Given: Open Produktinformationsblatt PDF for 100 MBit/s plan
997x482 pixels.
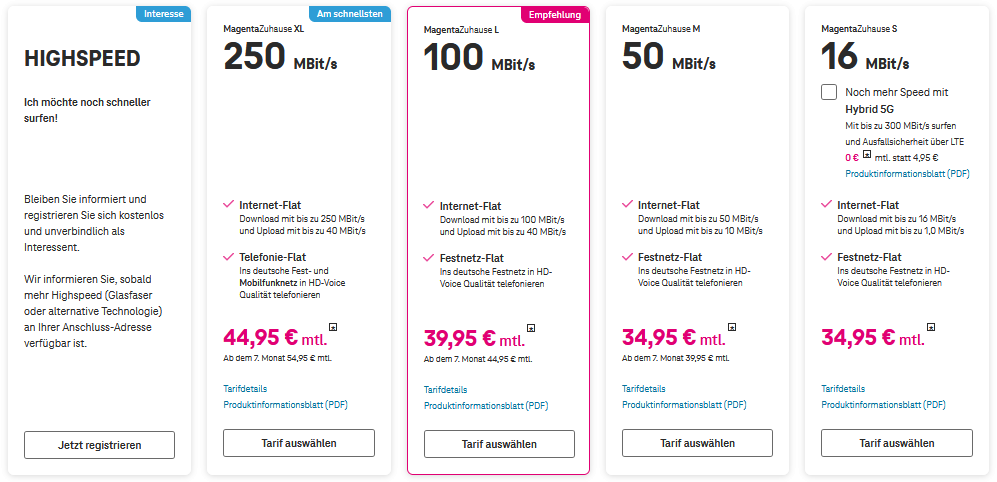Looking at the screenshot, I should click(486, 406).
